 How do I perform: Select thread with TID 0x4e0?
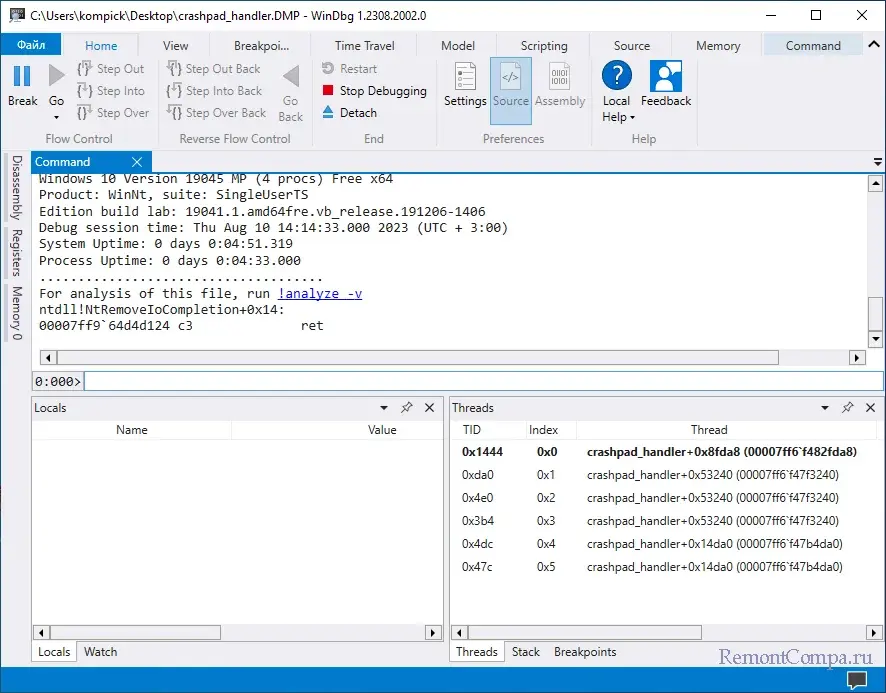pos(665,498)
